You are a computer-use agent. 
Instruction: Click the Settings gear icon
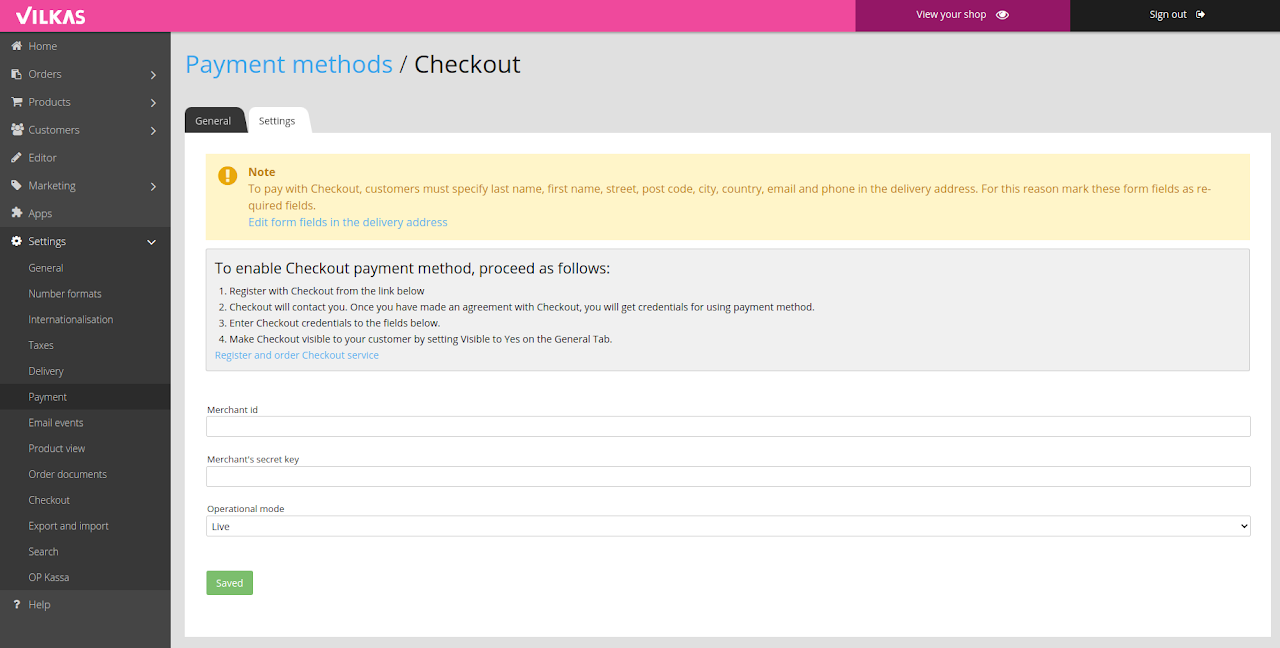[16, 241]
